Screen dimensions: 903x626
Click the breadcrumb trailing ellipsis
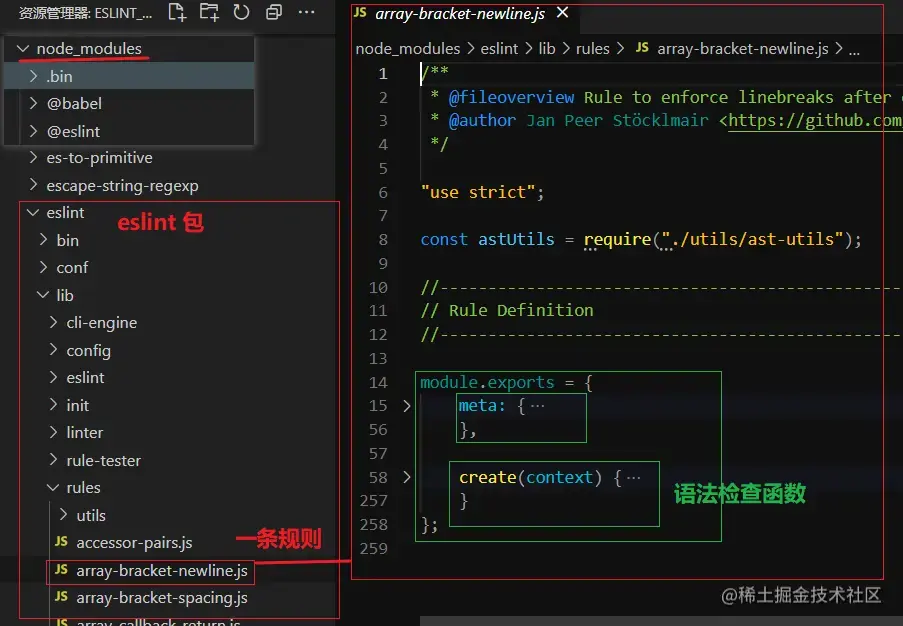pyautogui.click(x=855, y=51)
